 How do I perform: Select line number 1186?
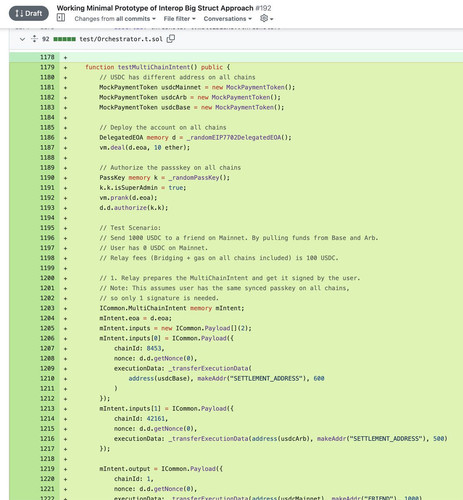(x=47, y=137)
